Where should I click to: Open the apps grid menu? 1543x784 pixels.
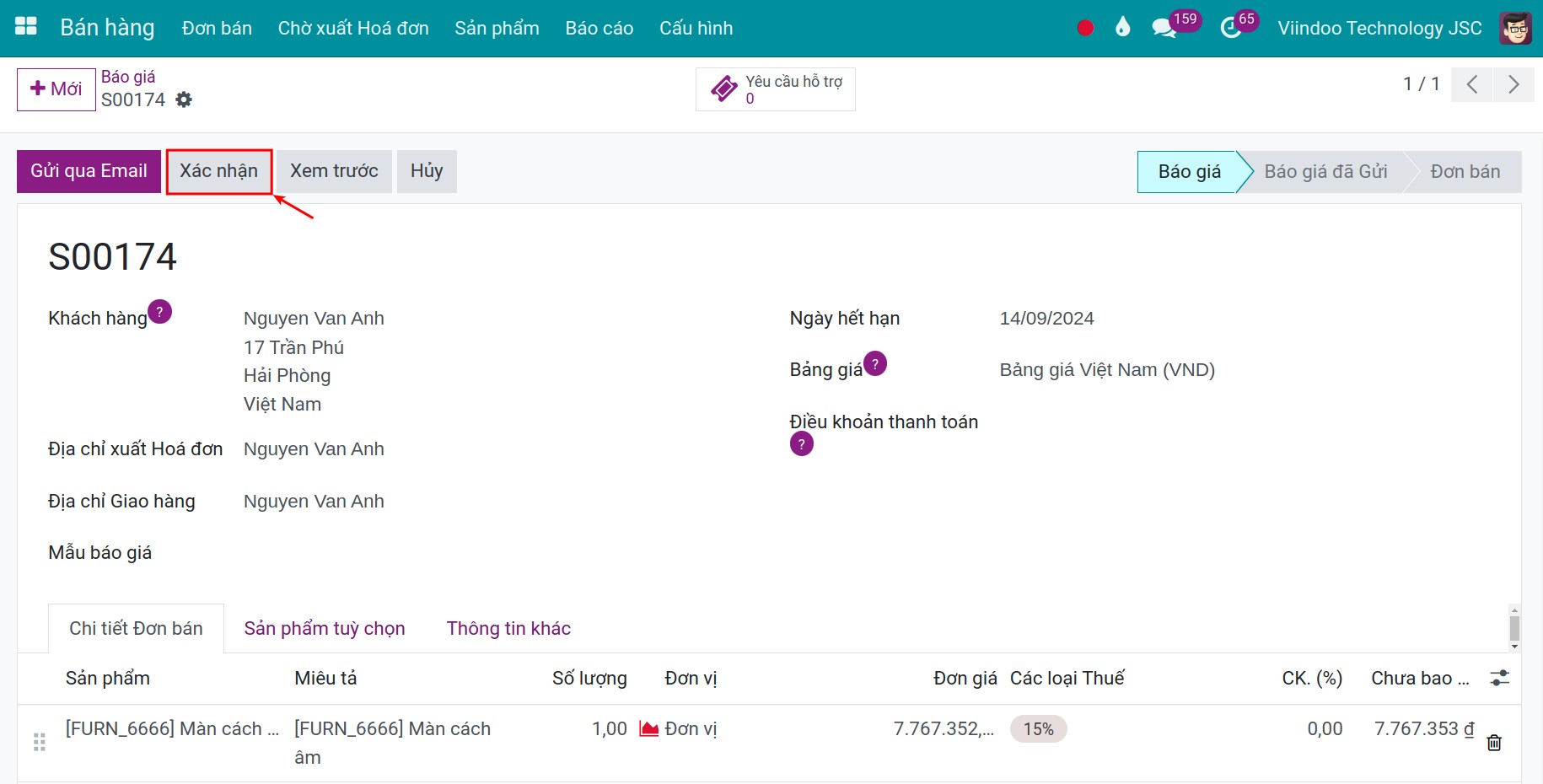[x=25, y=26]
